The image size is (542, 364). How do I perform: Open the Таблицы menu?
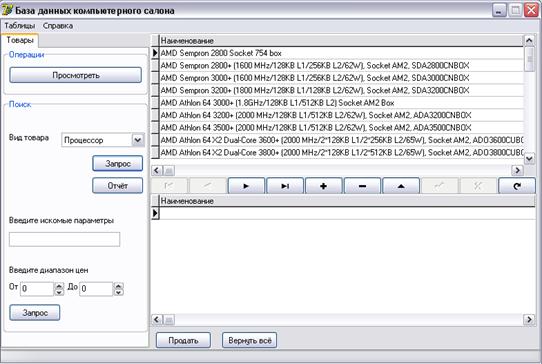coord(20,26)
